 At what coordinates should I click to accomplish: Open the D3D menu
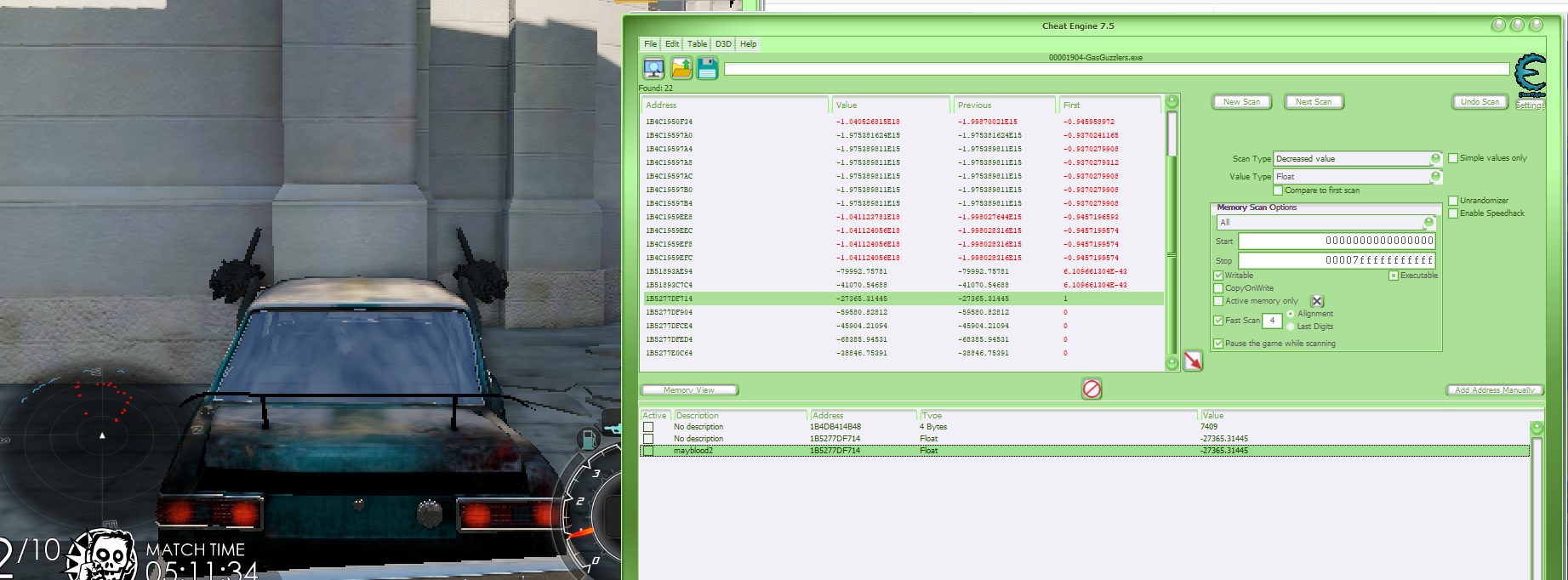723,44
